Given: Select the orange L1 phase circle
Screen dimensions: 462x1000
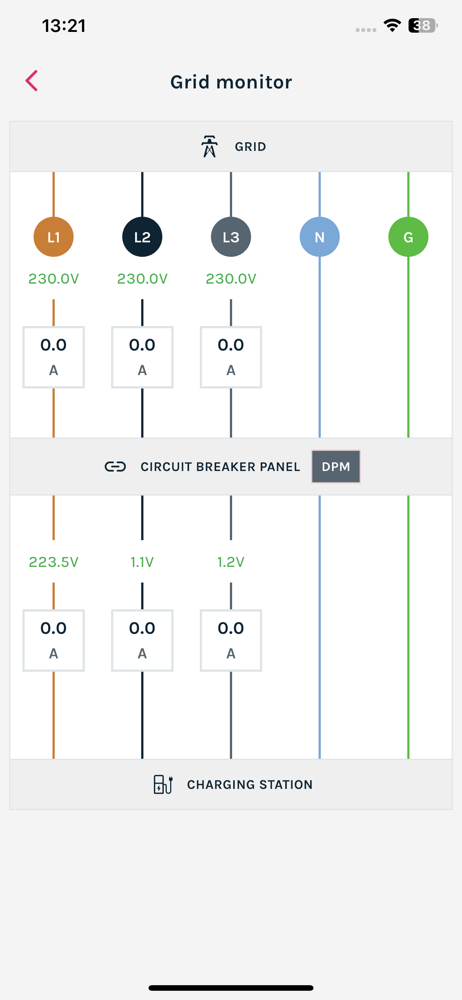Looking at the screenshot, I should tap(54, 237).
